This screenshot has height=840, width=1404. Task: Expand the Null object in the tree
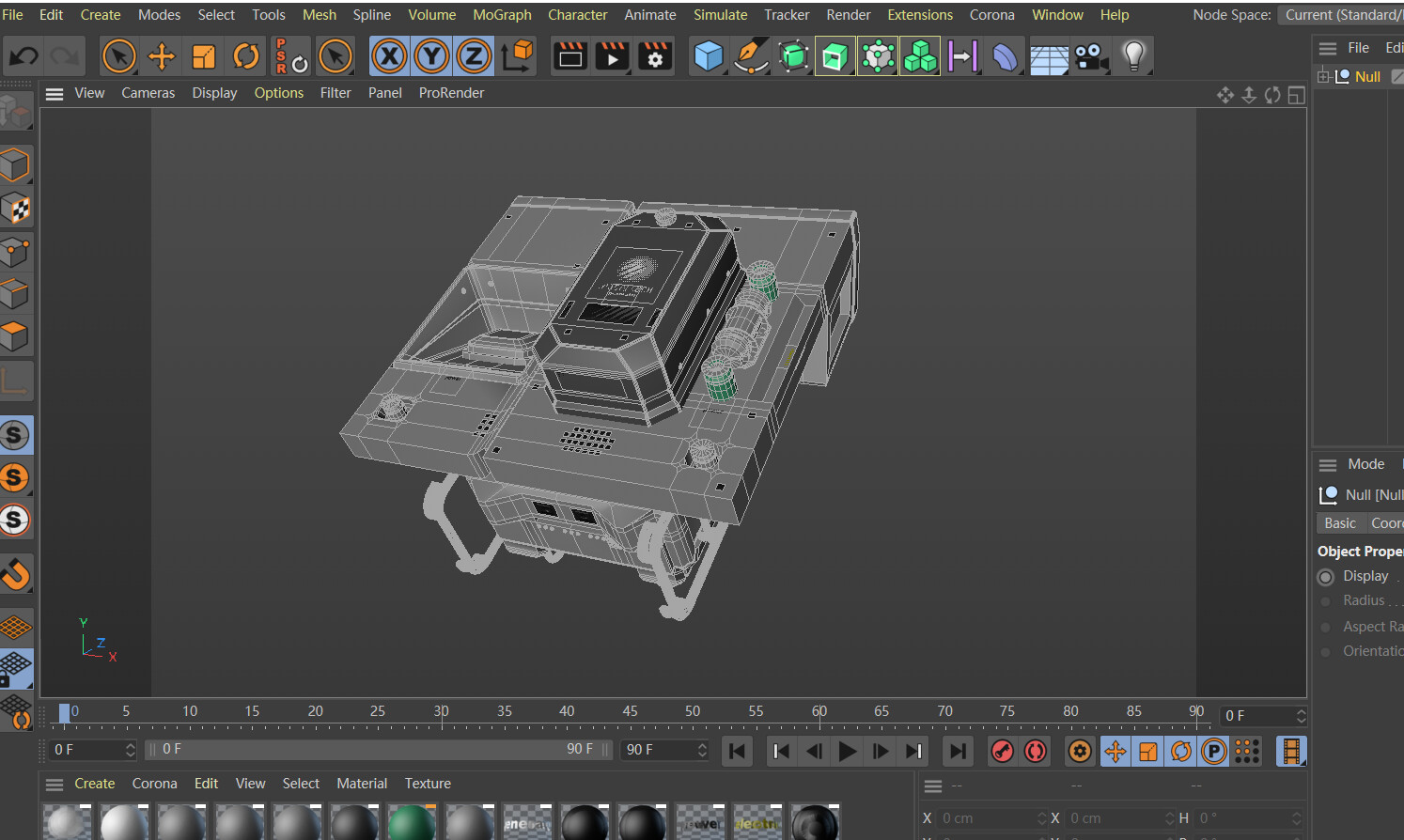[x=1323, y=76]
